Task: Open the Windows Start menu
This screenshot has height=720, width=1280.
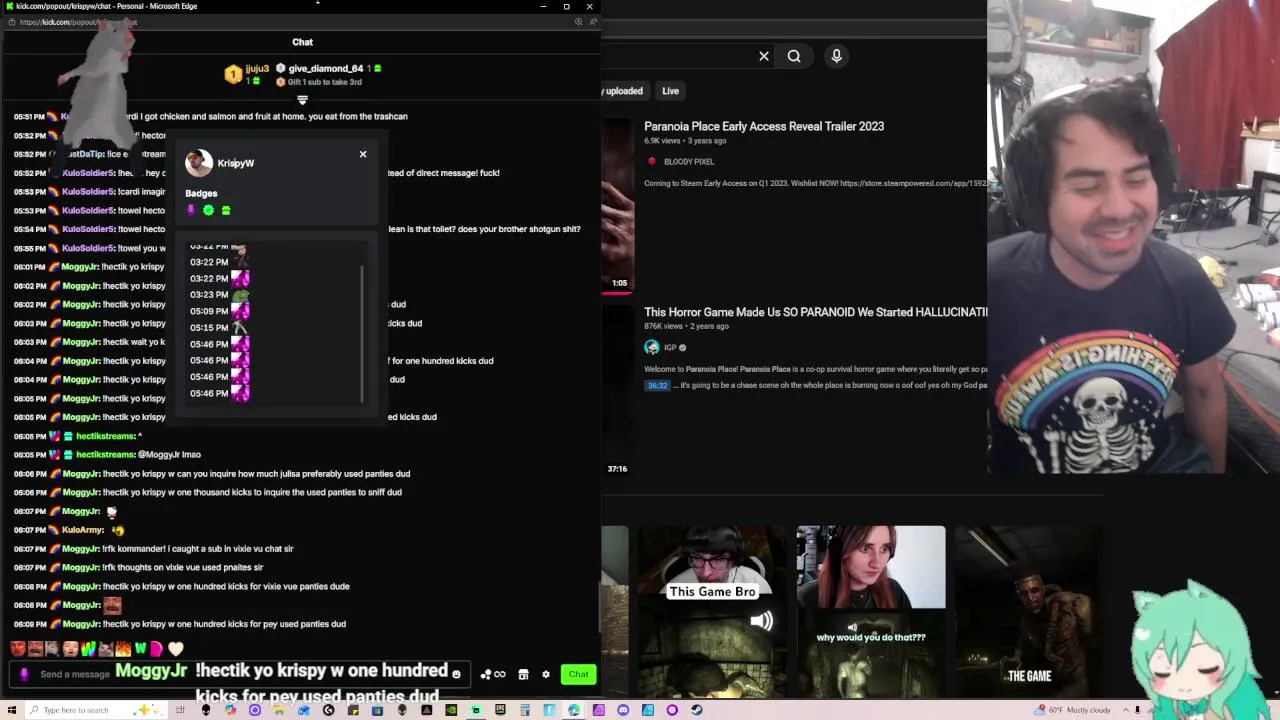Action: [11, 710]
